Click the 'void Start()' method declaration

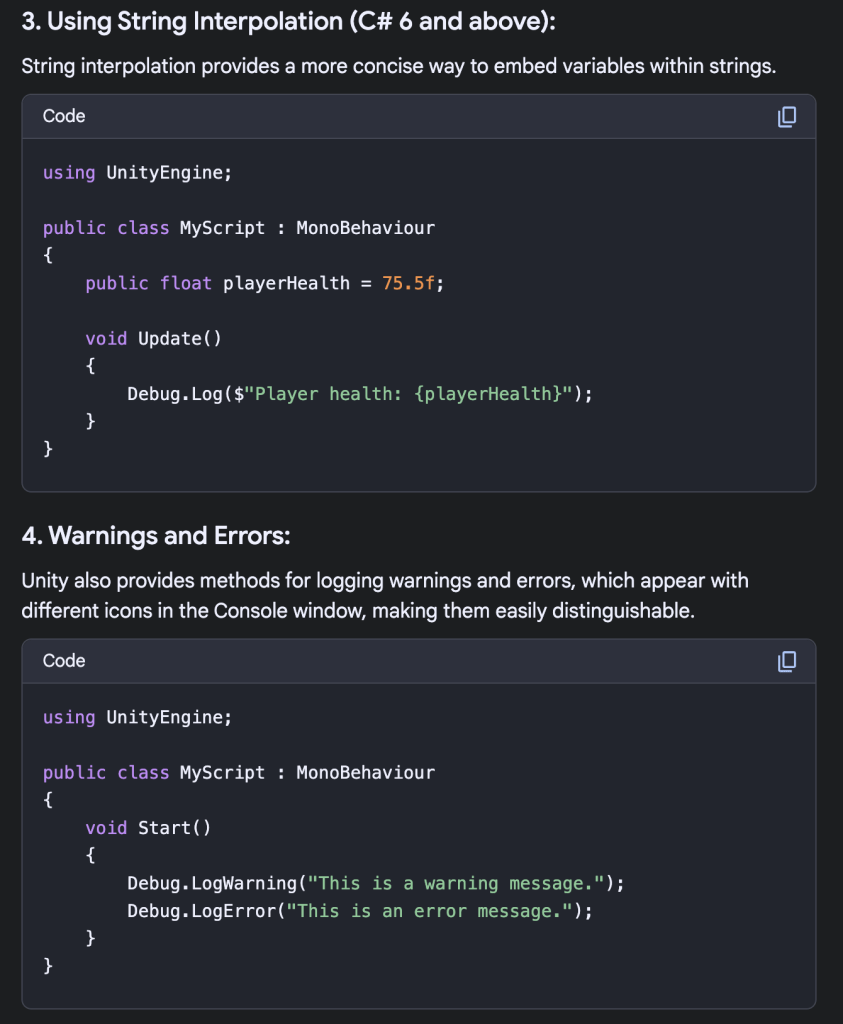[x=148, y=828]
